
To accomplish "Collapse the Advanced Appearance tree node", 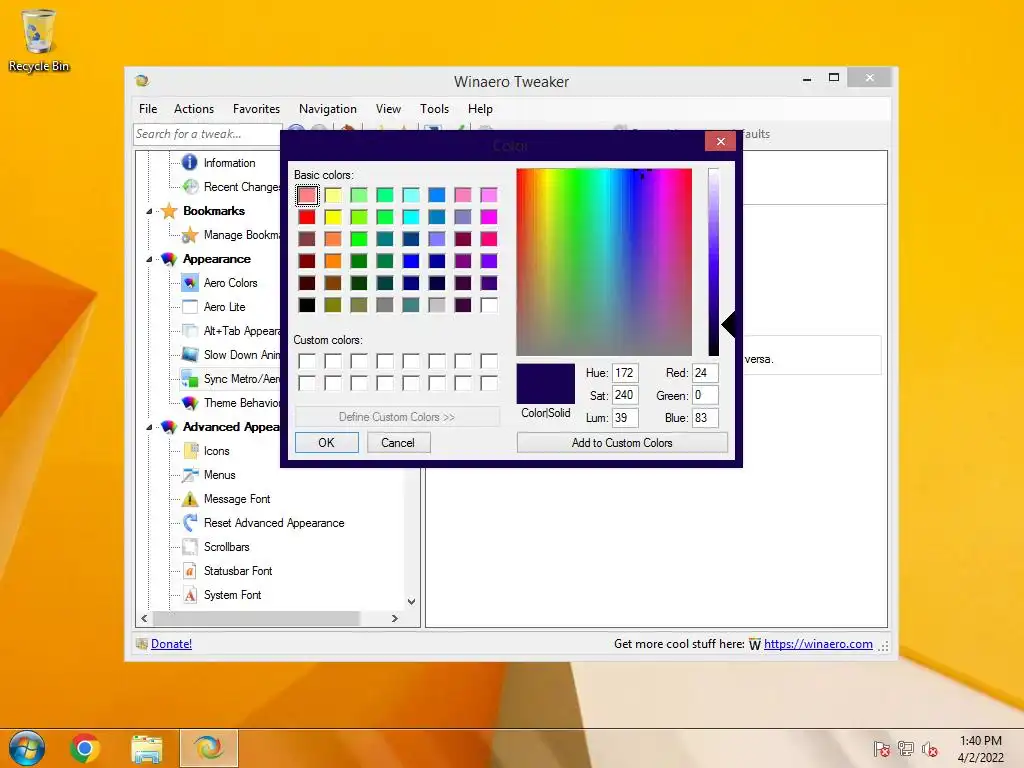I will click(149, 427).
